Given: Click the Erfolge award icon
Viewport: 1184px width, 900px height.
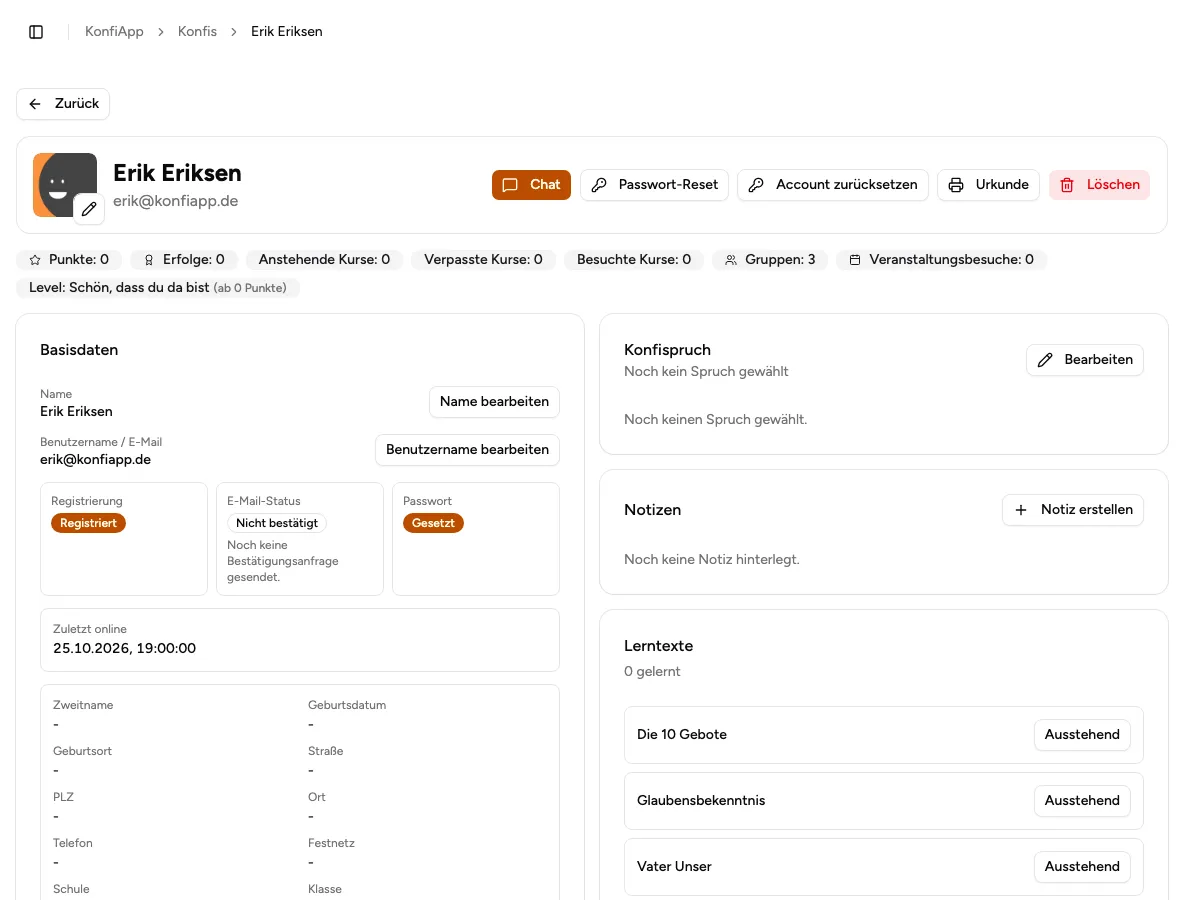Looking at the screenshot, I should coord(149,260).
